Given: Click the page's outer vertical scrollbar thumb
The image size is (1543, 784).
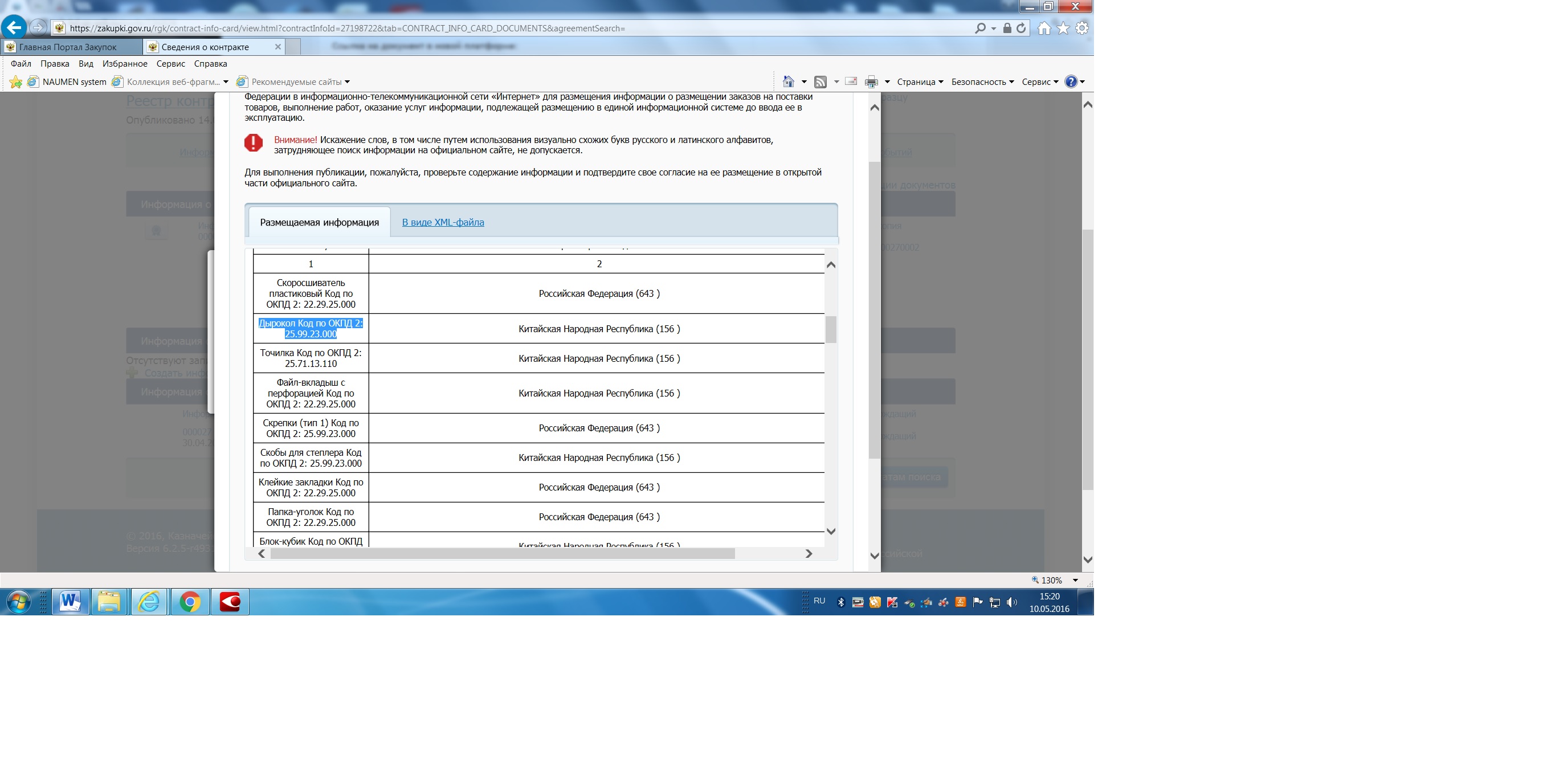Looking at the screenshot, I should tap(1088, 360).
